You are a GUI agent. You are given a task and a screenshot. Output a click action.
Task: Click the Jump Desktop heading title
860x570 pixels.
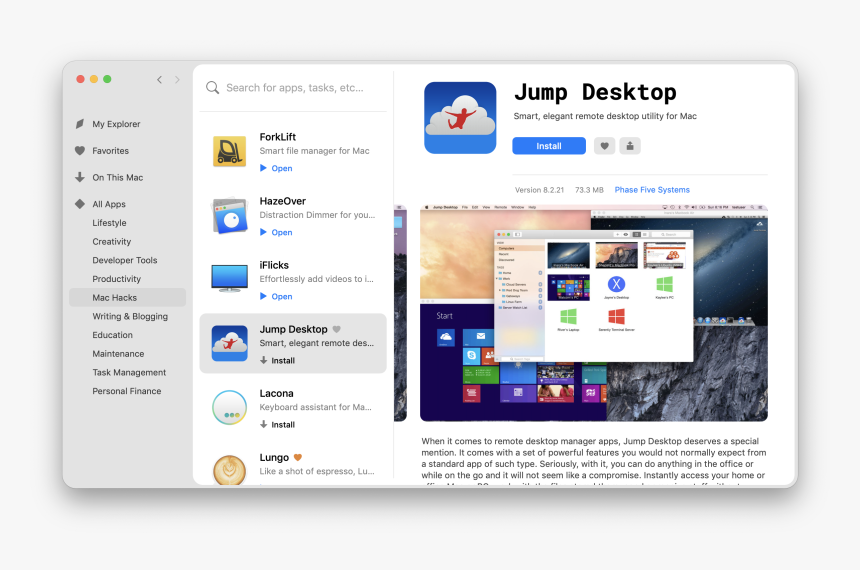595,92
